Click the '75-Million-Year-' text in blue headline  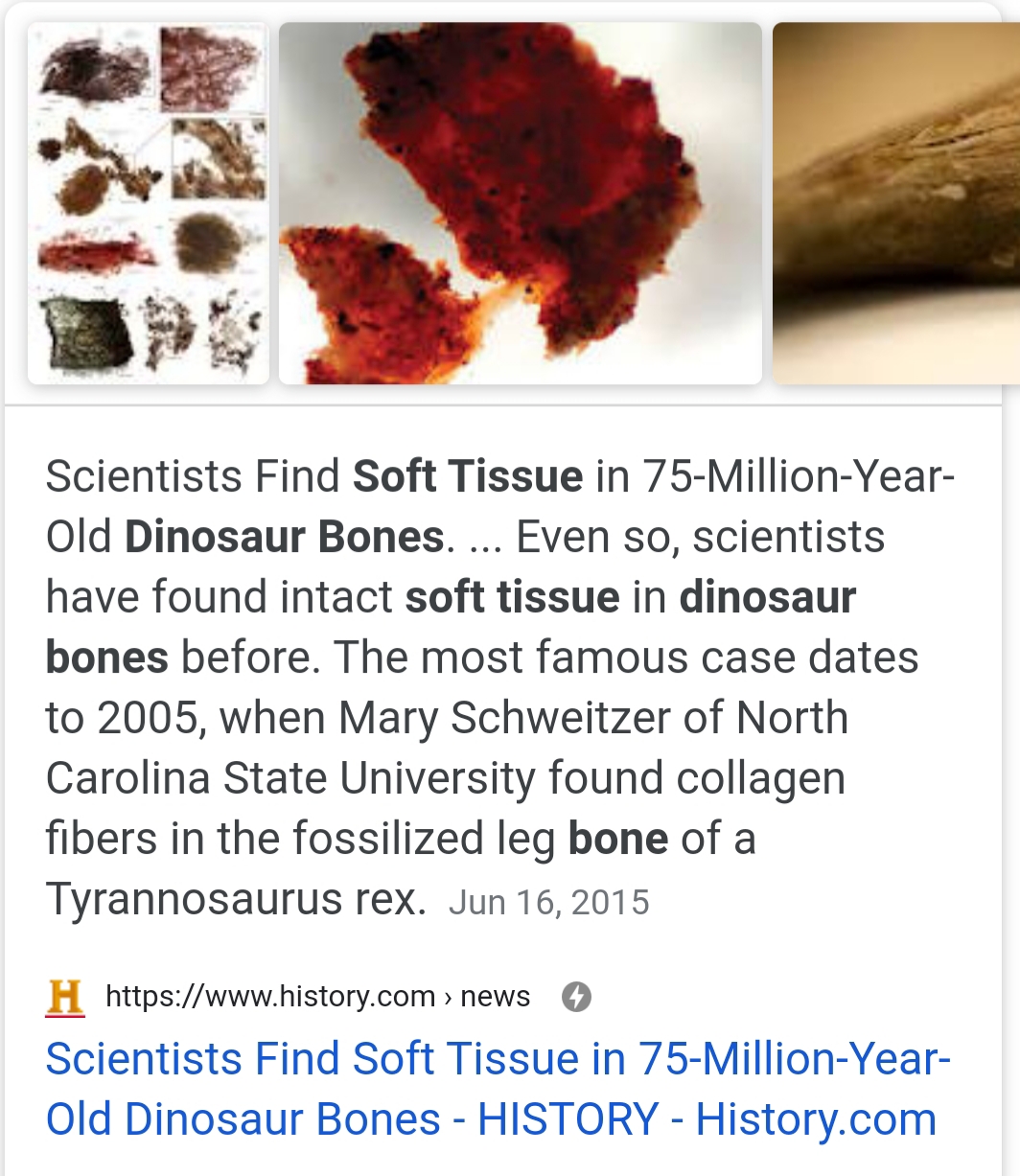[x=795, y=1059]
